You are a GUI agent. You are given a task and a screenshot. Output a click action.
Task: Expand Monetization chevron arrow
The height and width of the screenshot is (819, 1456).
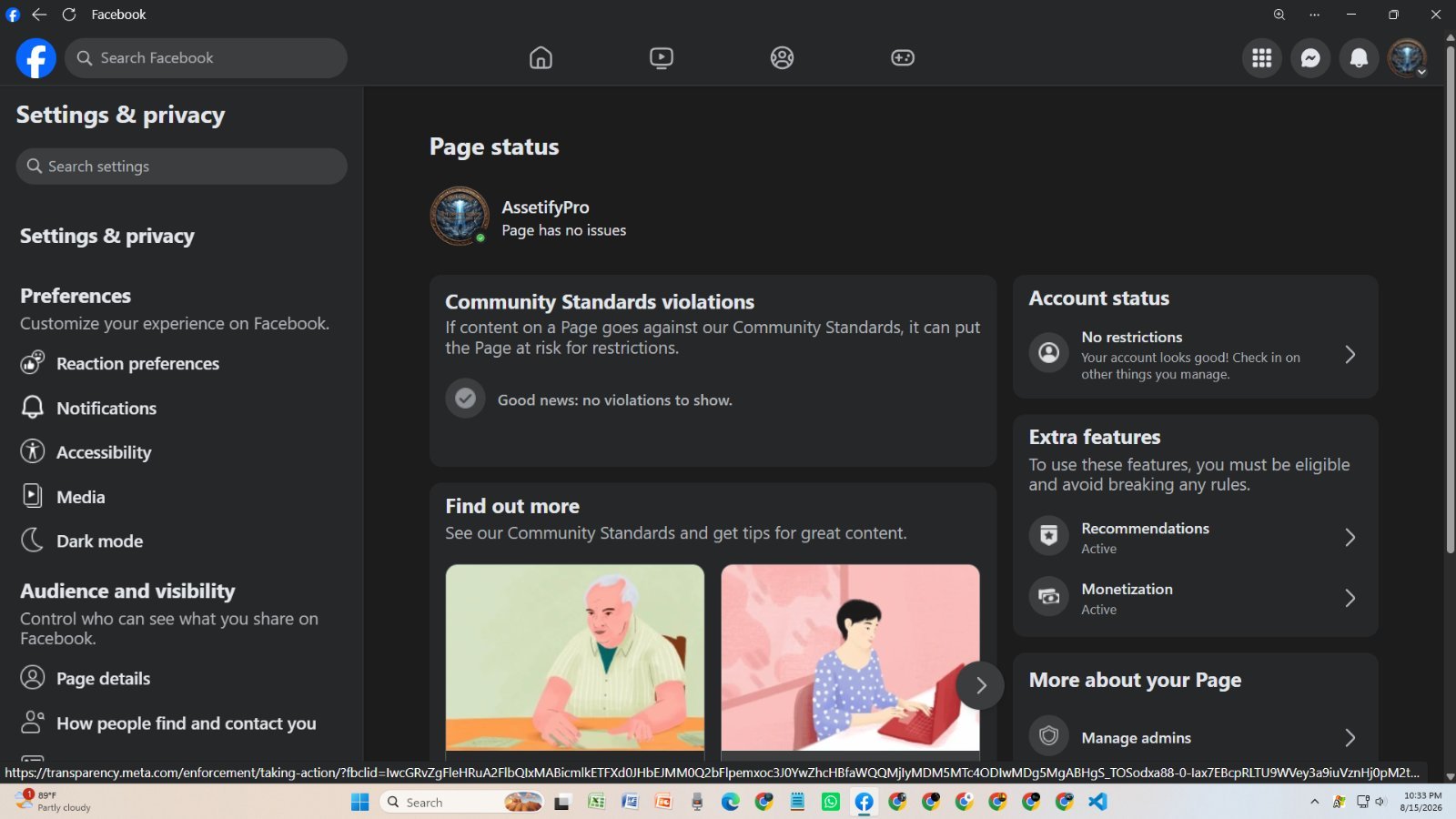point(1350,598)
